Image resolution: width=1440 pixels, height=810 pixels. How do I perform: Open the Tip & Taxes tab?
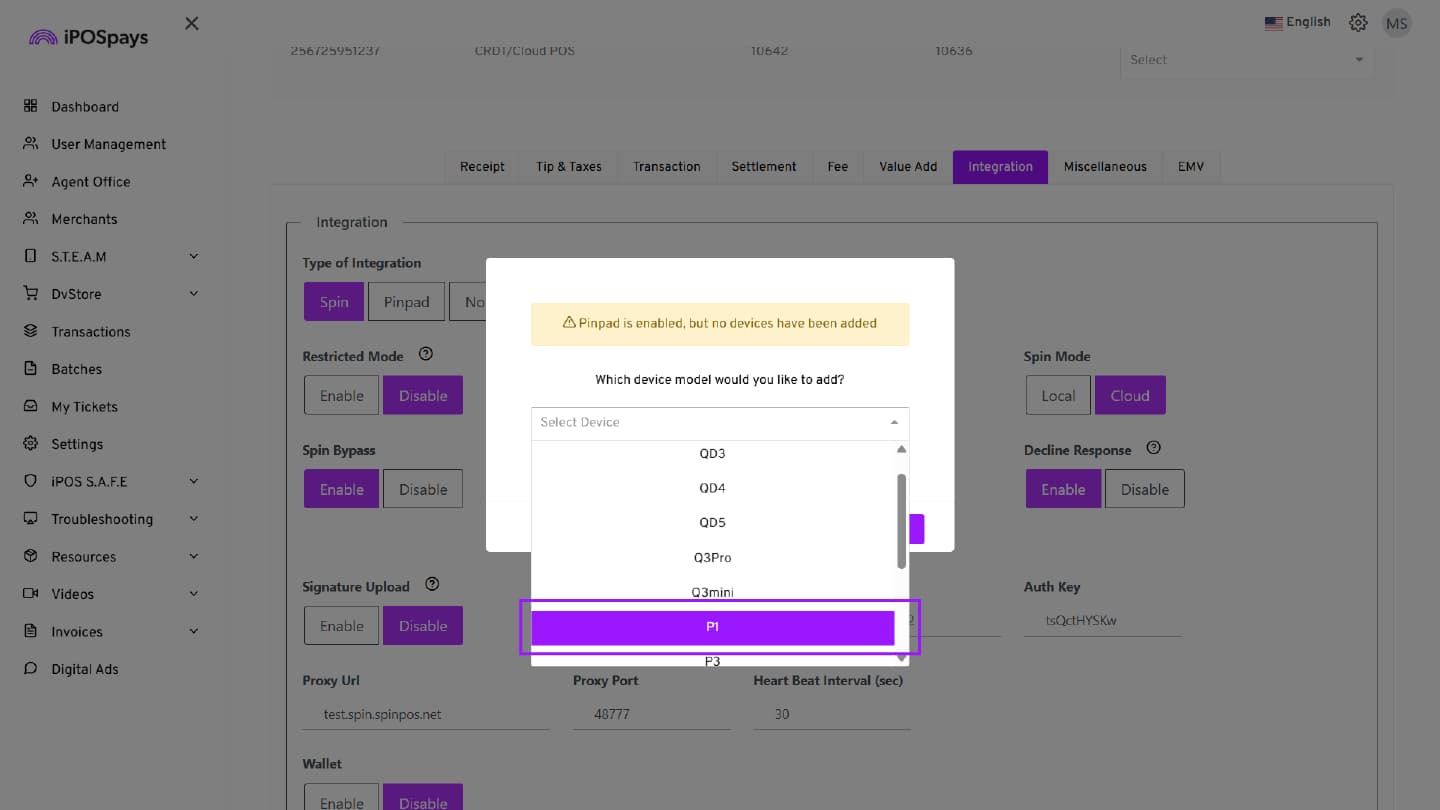pyautogui.click(x=568, y=167)
